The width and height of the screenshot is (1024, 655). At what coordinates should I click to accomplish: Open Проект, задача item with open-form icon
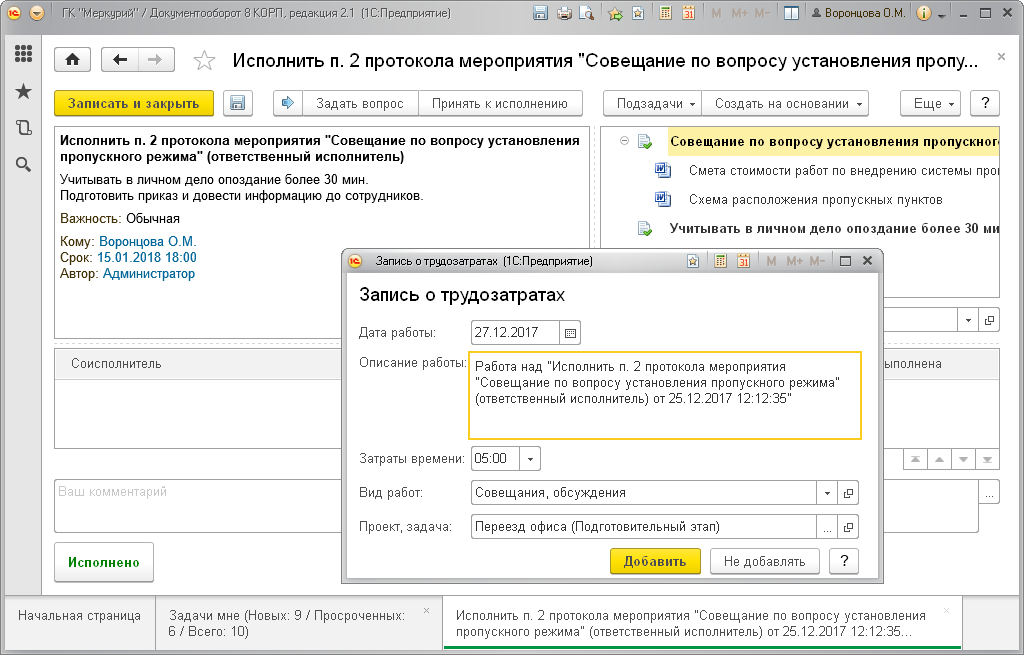(x=848, y=527)
